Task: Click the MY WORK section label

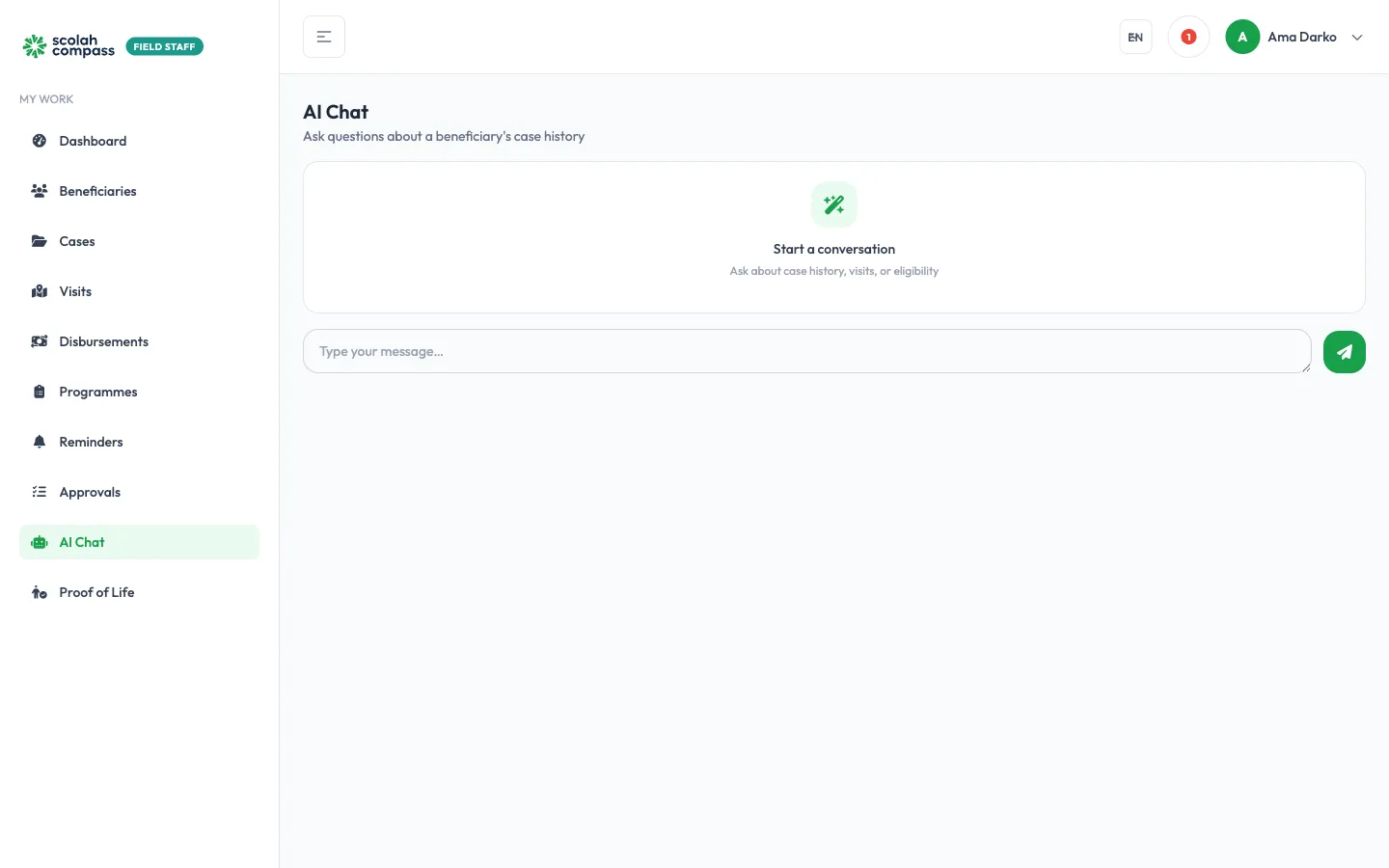Action: pyautogui.click(x=46, y=99)
